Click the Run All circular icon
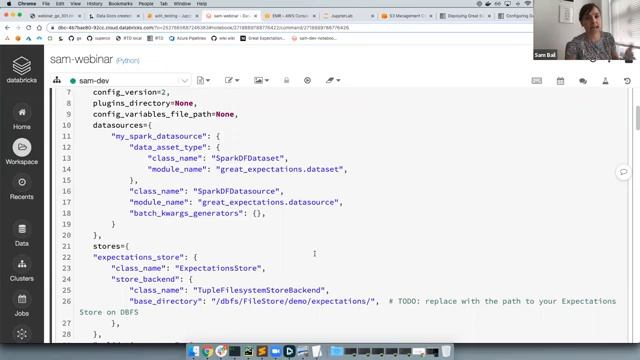 pos(307,80)
